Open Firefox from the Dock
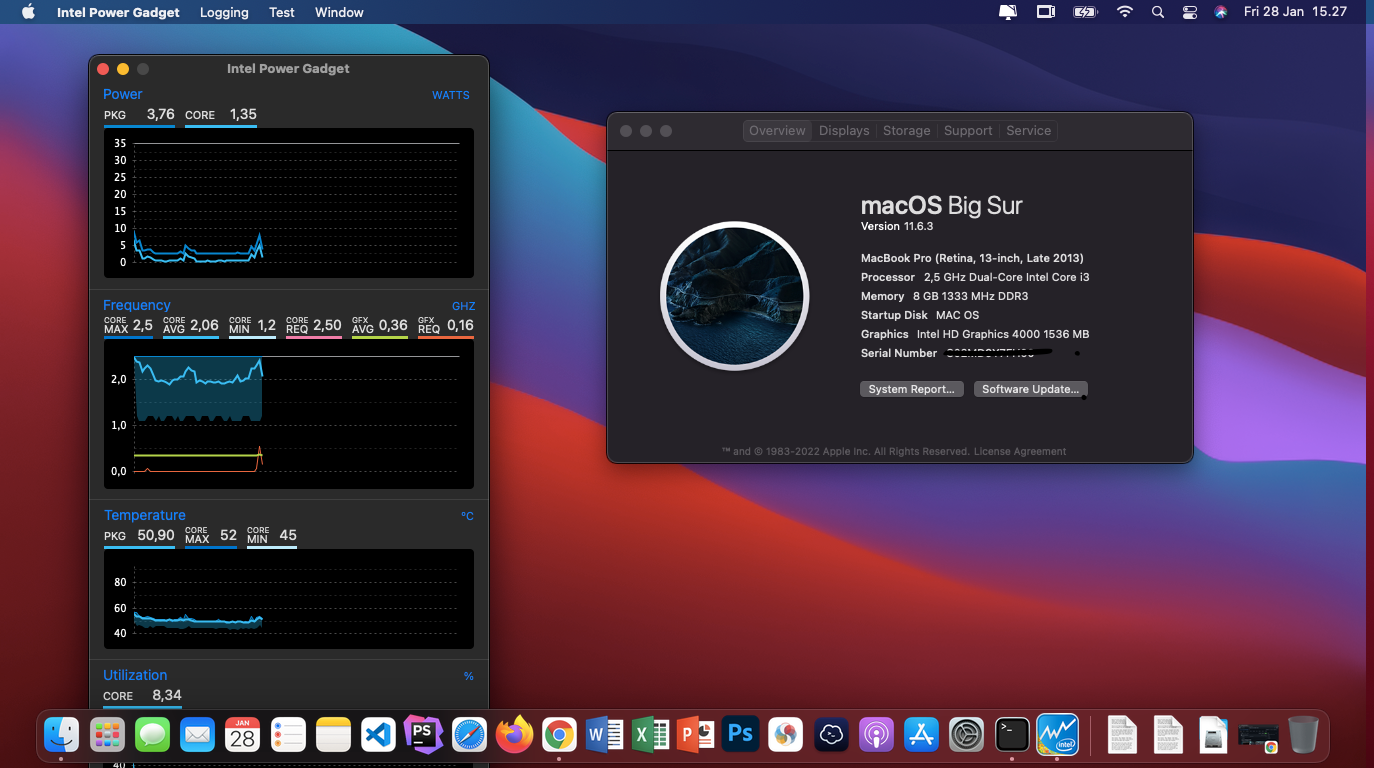 tap(514, 734)
